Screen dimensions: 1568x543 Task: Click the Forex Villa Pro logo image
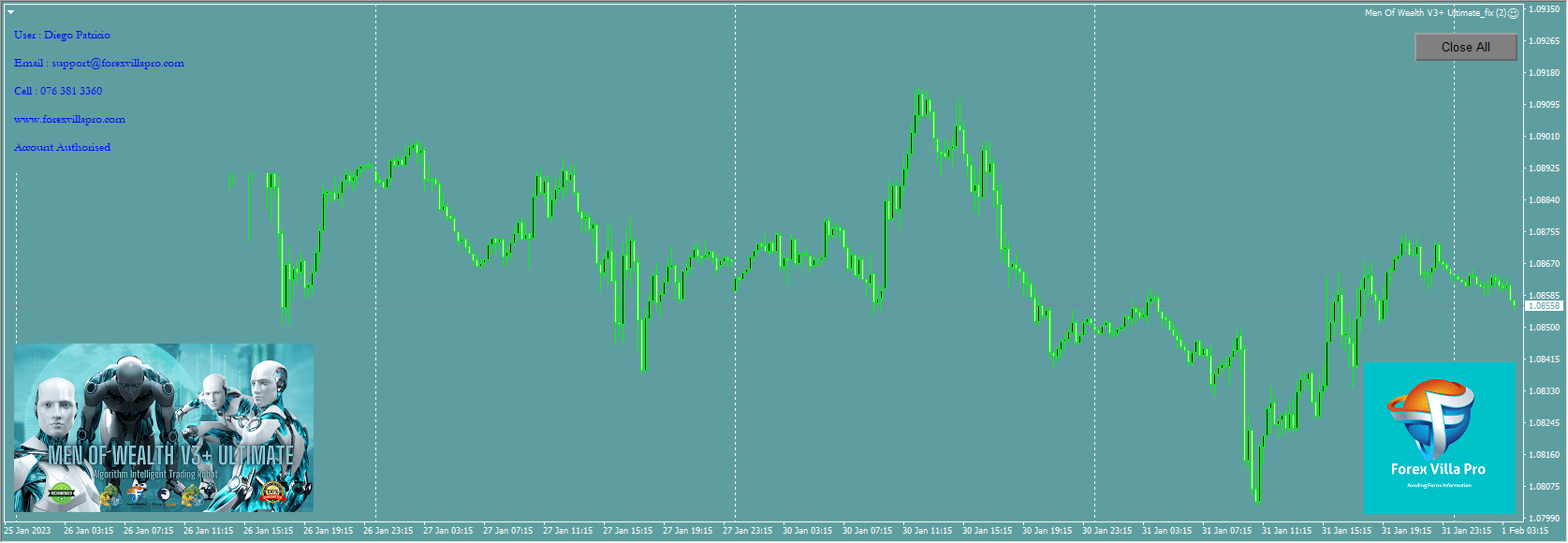[x=1440, y=438]
